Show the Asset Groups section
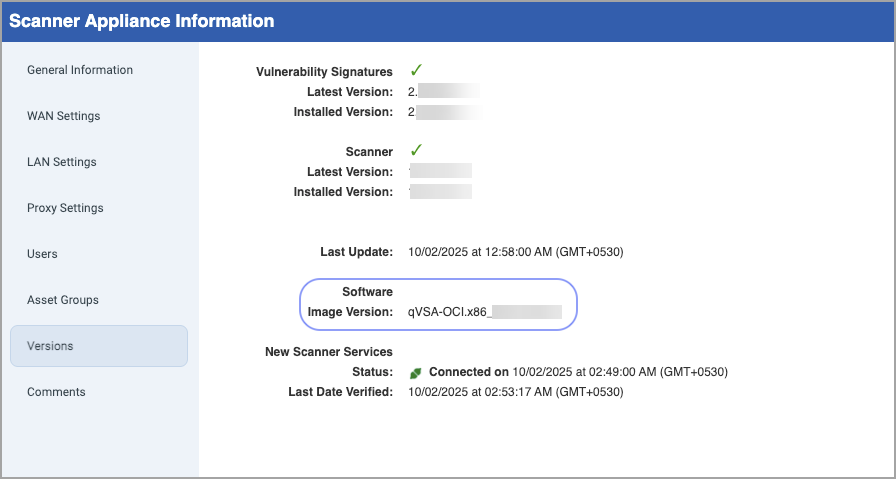This screenshot has height=479, width=896. [63, 300]
